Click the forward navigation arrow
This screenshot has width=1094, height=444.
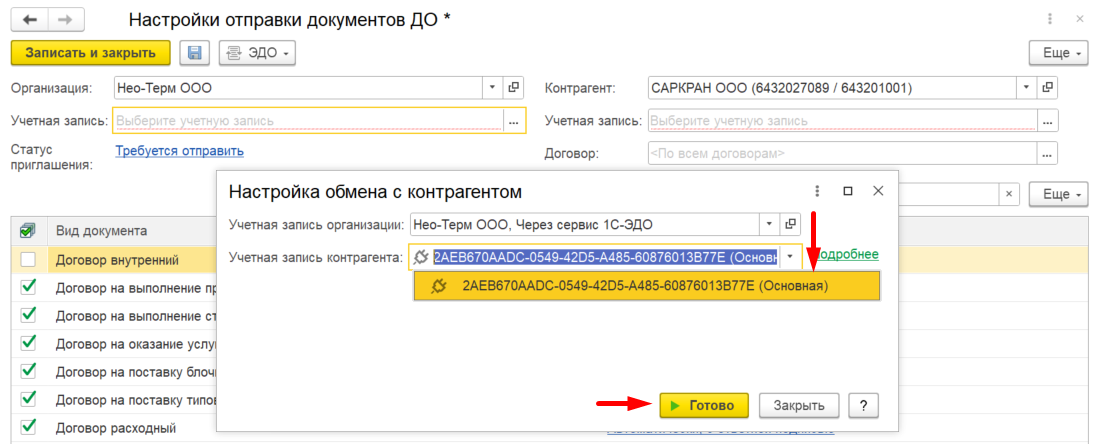click(x=66, y=20)
